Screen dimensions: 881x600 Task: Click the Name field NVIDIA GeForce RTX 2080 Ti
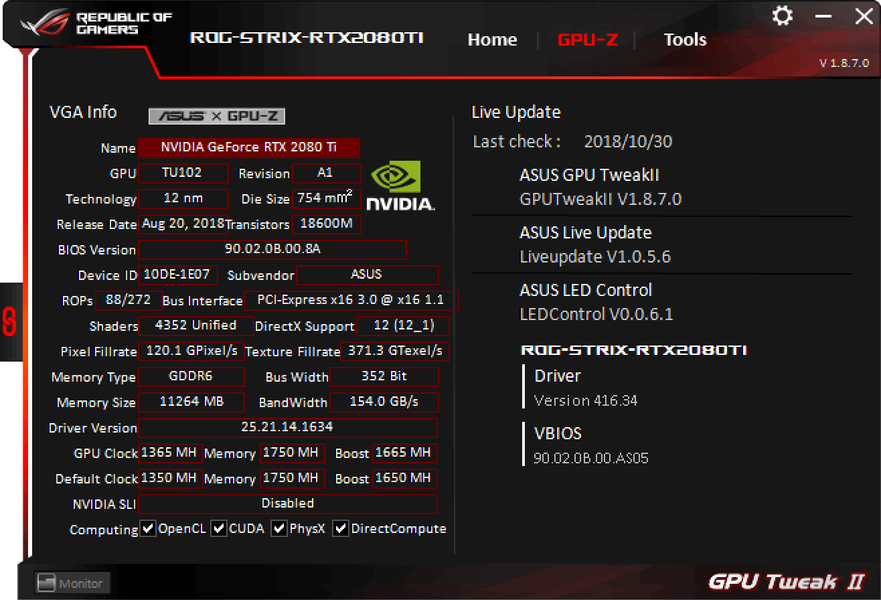click(249, 148)
